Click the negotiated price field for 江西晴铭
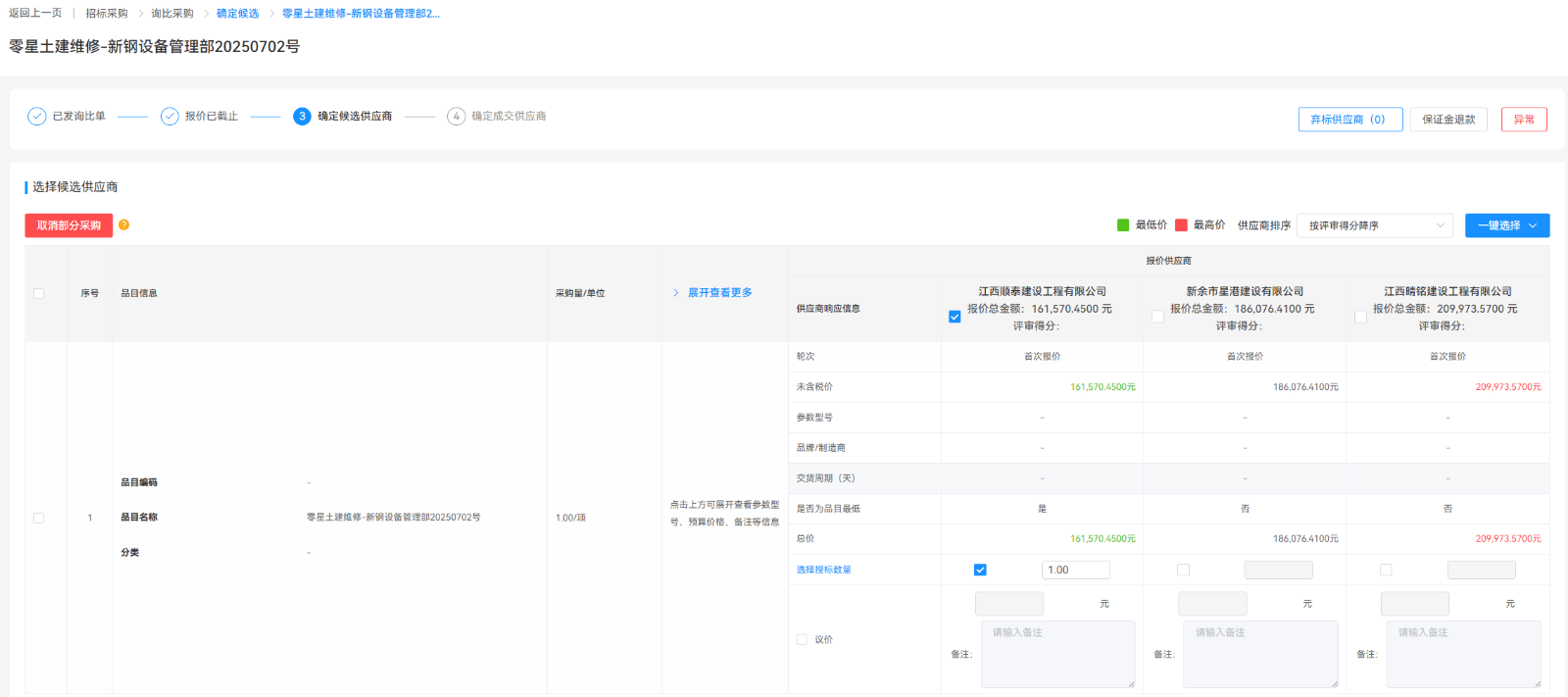The height and width of the screenshot is (697, 1568). click(x=1415, y=603)
